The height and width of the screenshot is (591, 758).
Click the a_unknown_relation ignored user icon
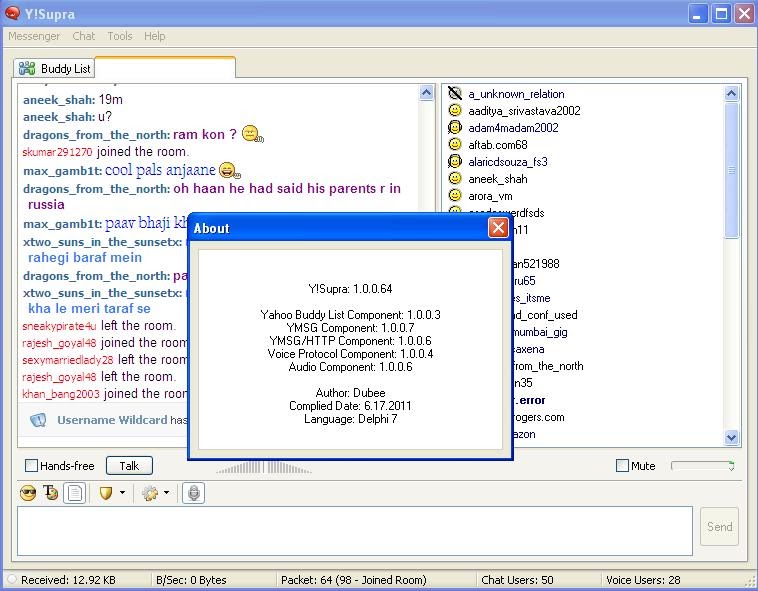[x=455, y=93]
